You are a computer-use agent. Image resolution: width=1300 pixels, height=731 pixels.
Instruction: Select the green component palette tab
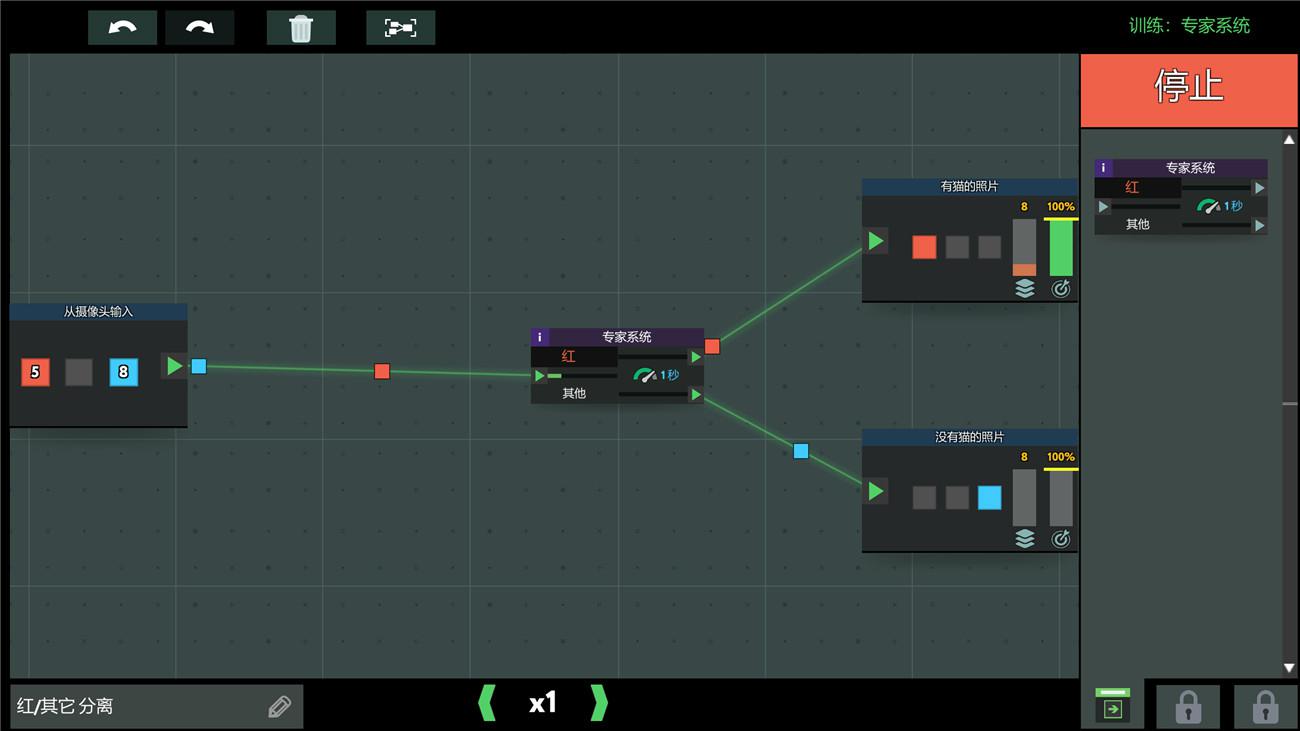(1112, 706)
